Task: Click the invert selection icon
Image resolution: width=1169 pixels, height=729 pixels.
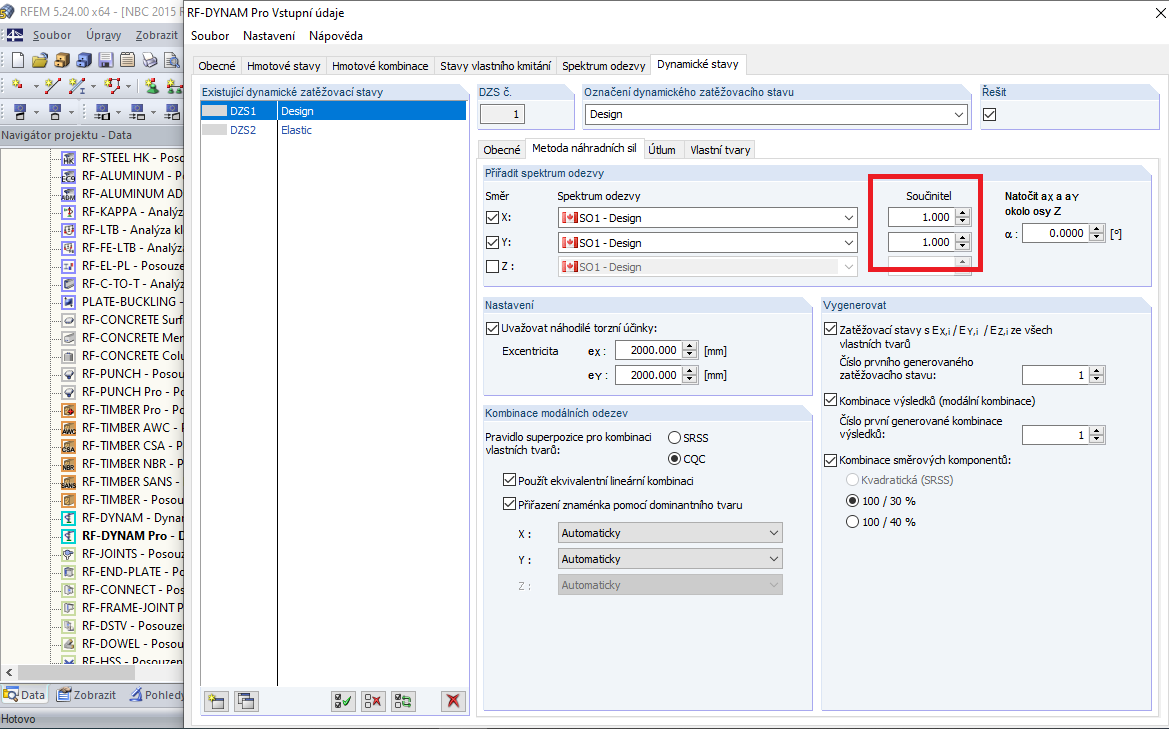Action: pyautogui.click(x=403, y=701)
